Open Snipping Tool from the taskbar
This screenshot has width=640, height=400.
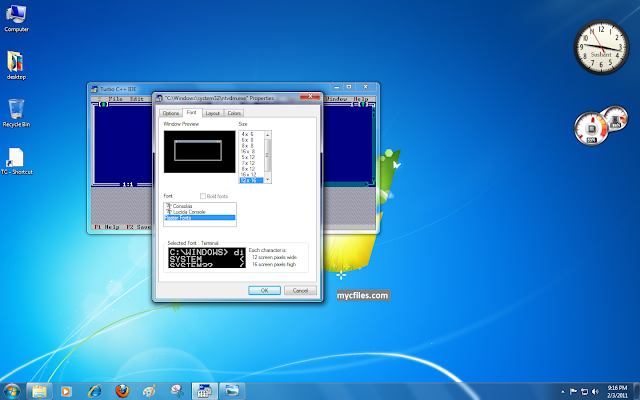click(x=177, y=391)
